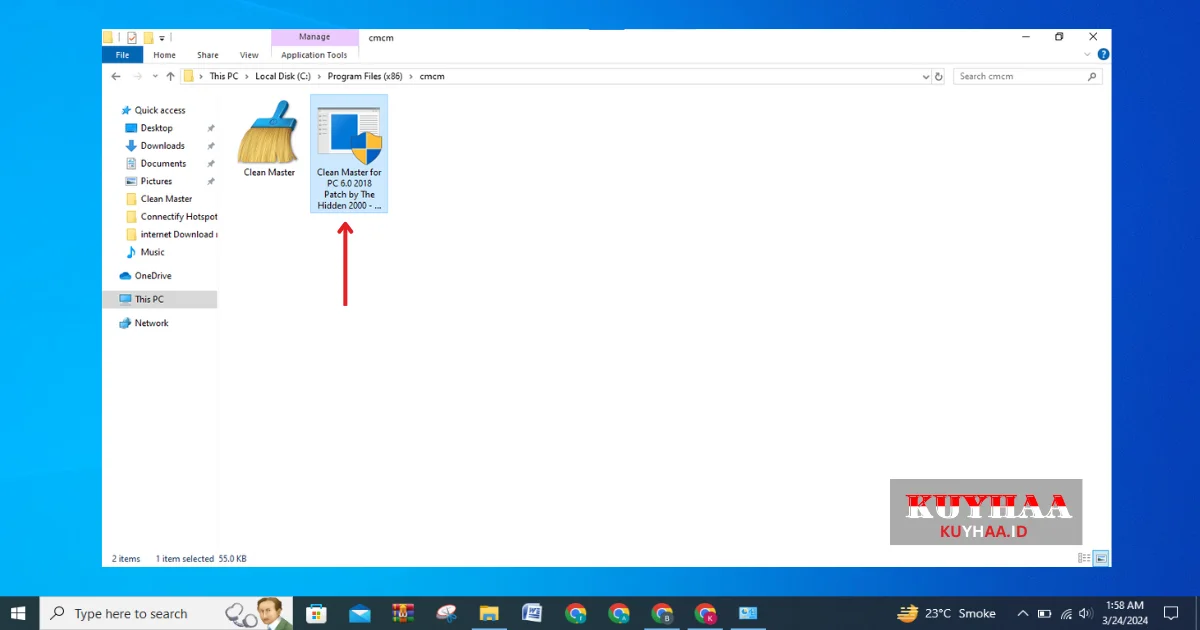
Task: Click This PC in the address bar
Action: pyautogui.click(x=223, y=76)
